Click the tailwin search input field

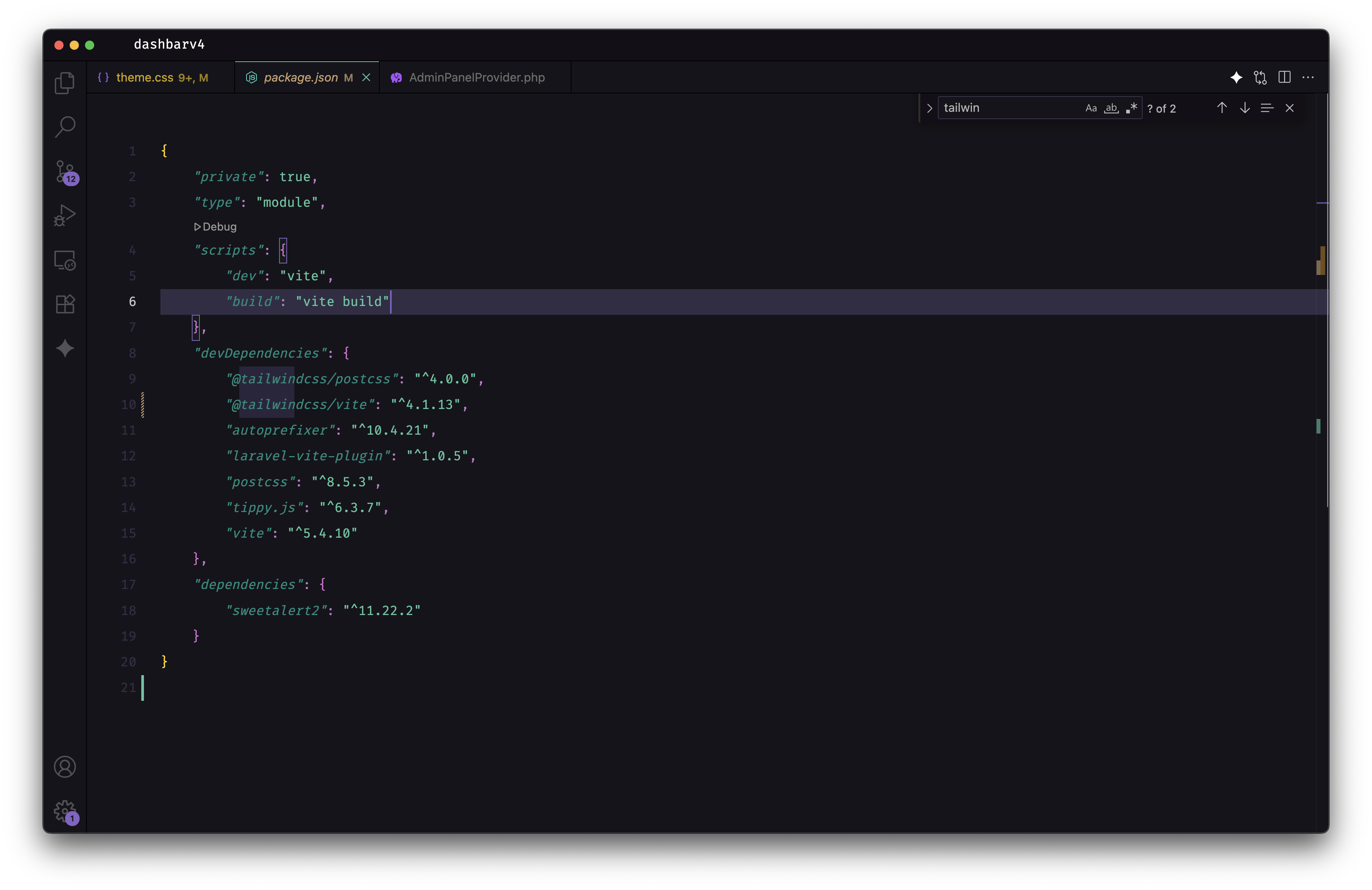pos(1009,108)
